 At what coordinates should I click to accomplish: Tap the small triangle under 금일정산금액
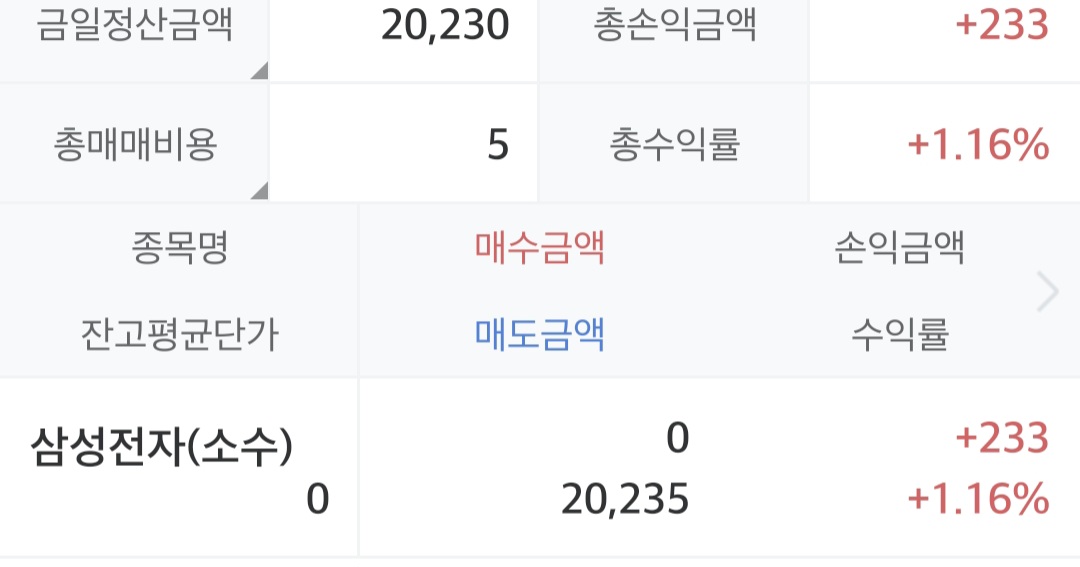pos(259,70)
